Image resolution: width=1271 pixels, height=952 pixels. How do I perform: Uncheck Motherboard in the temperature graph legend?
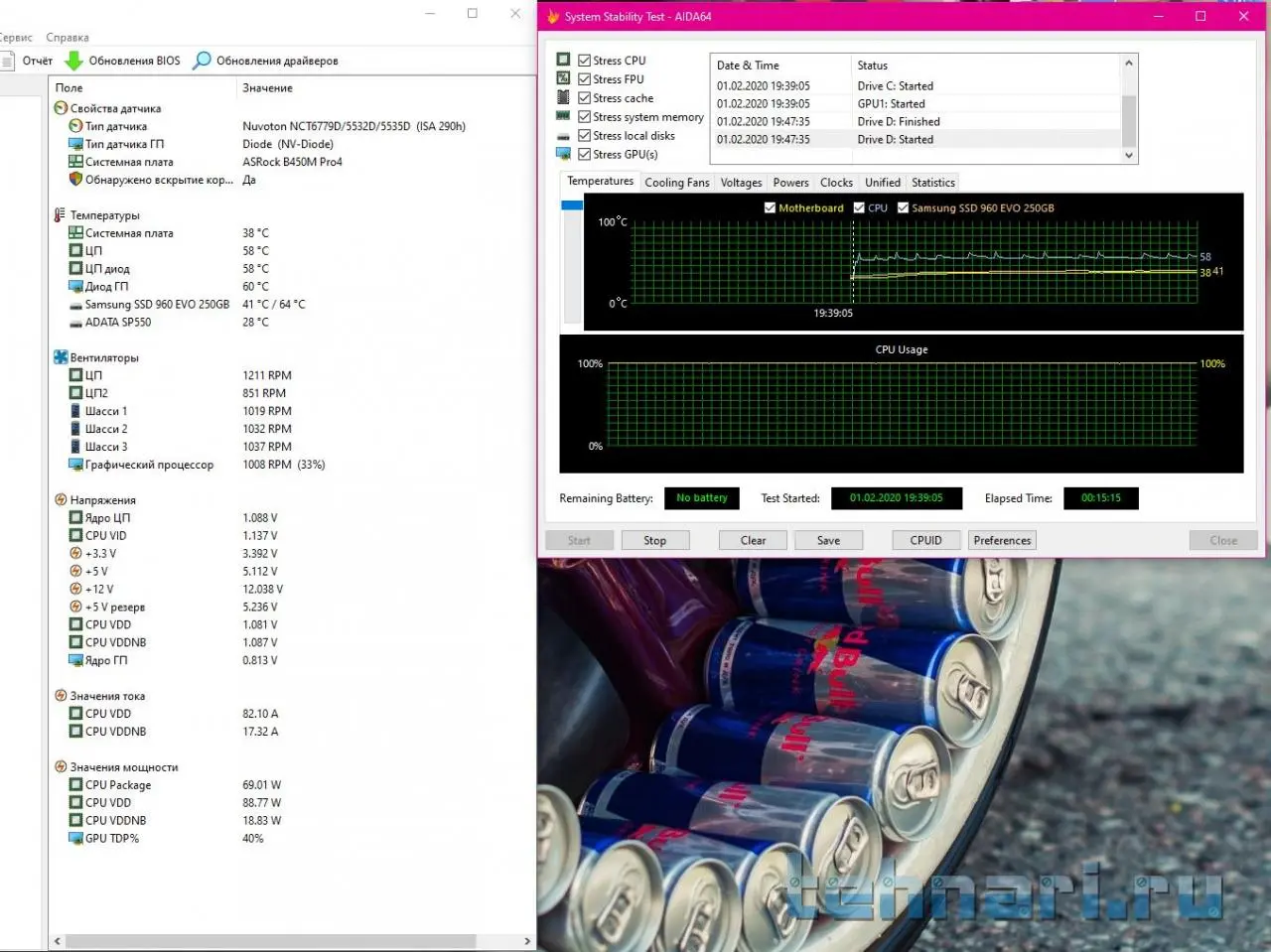(x=770, y=208)
